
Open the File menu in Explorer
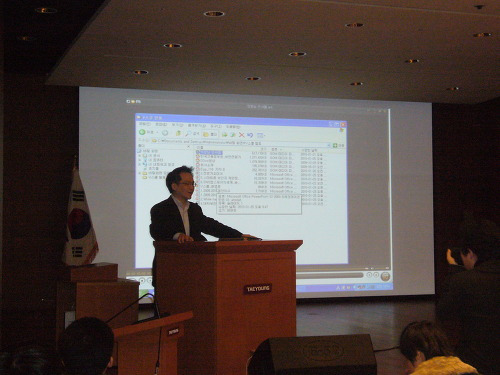[x=145, y=124]
